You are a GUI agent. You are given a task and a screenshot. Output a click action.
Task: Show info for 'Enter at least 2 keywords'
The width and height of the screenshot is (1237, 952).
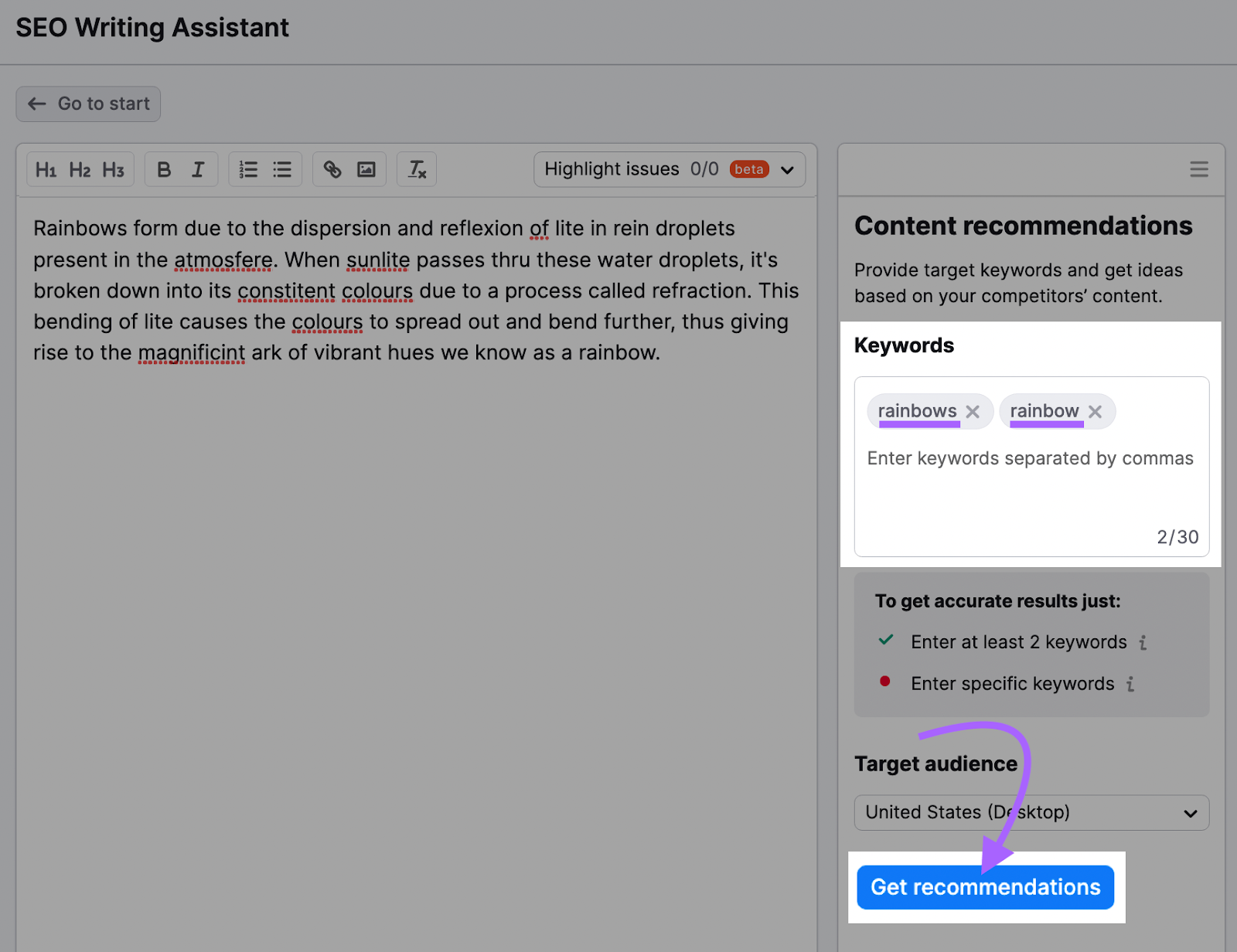pyautogui.click(x=1143, y=642)
